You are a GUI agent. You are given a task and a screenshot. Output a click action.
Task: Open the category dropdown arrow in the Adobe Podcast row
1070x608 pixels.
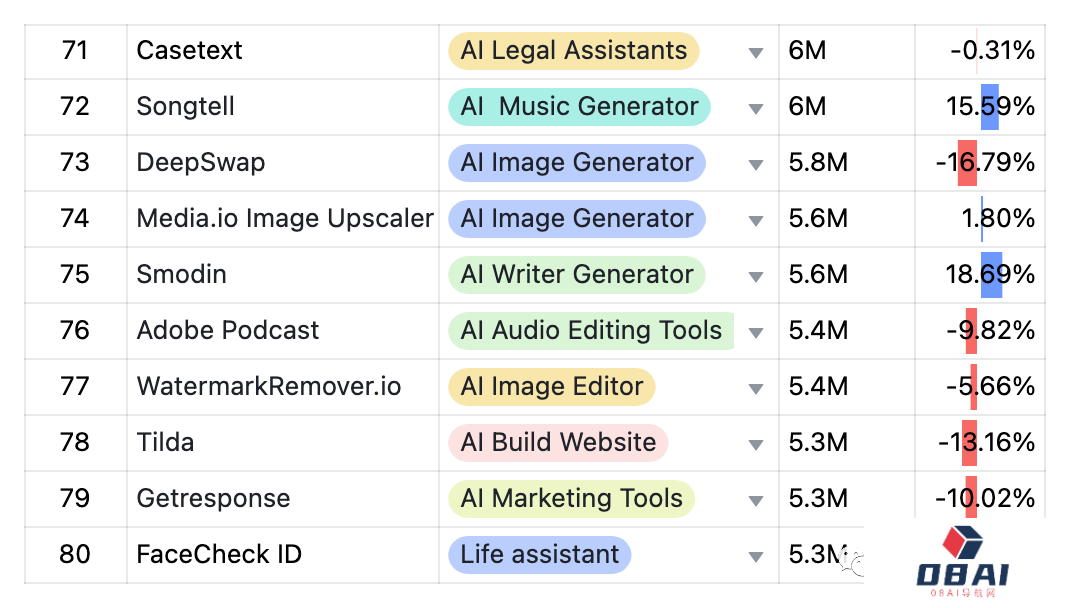(755, 332)
